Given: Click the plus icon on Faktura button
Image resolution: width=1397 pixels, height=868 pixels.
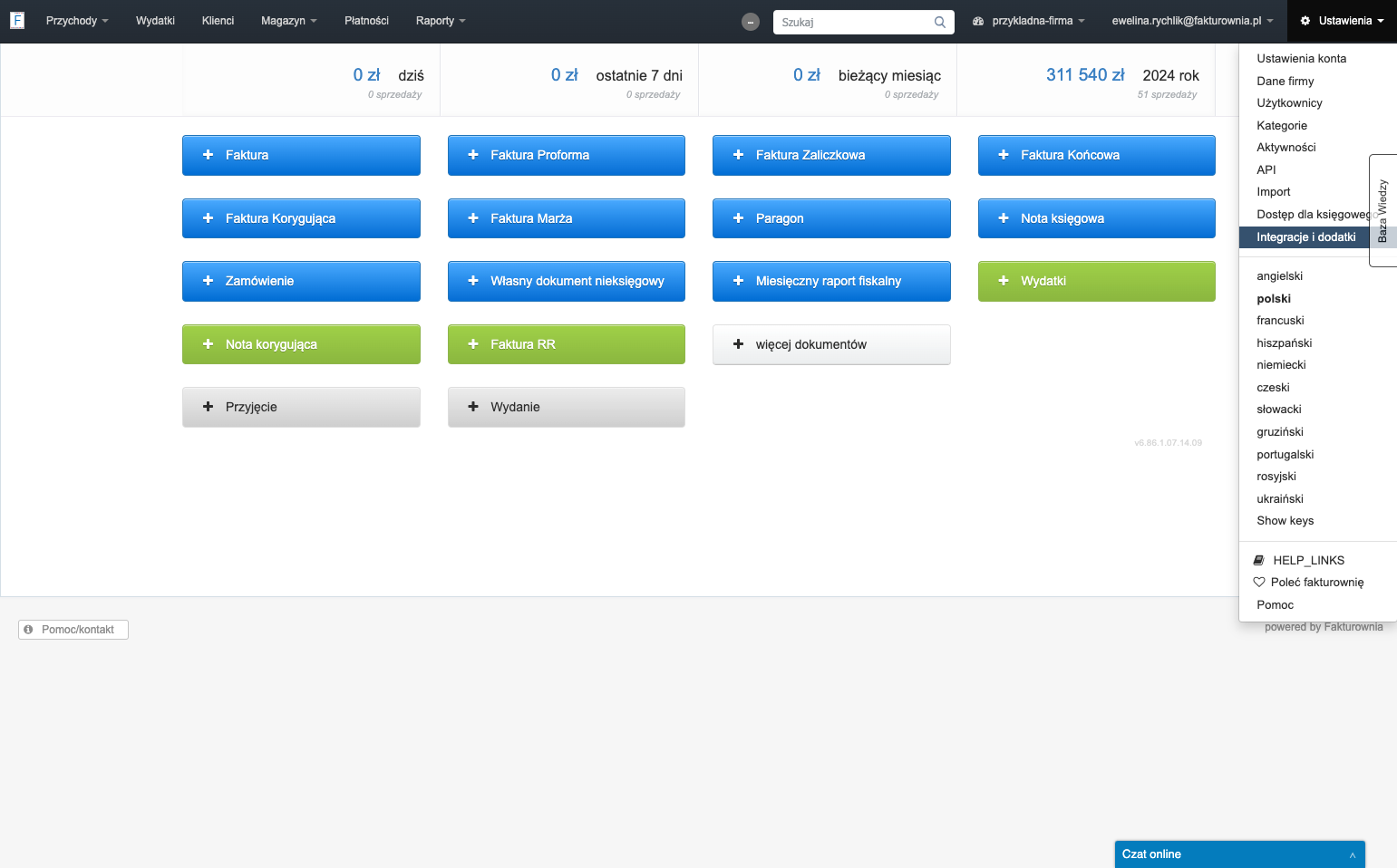Looking at the screenshot, I should (208, 155).
